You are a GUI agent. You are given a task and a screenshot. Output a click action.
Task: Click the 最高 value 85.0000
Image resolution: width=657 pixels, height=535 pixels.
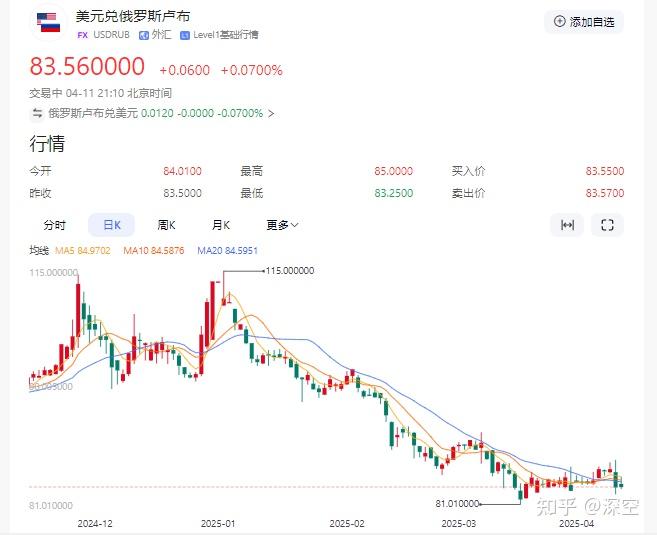click(x=393, y=171)
